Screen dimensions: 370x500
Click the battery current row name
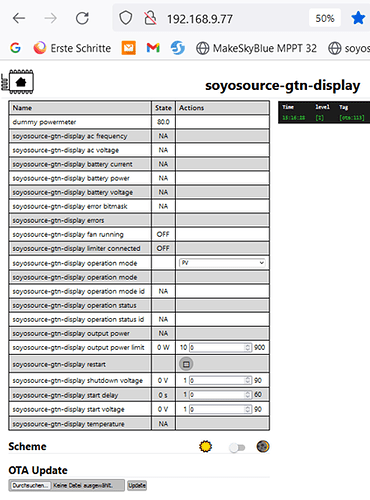tap(72, 164)
